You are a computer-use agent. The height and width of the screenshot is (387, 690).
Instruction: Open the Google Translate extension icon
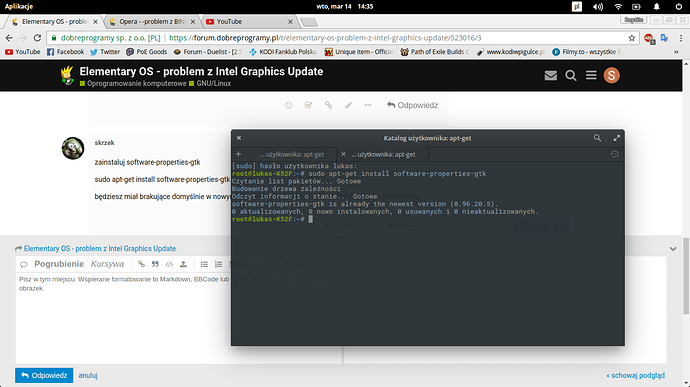(x=664, y=38)
